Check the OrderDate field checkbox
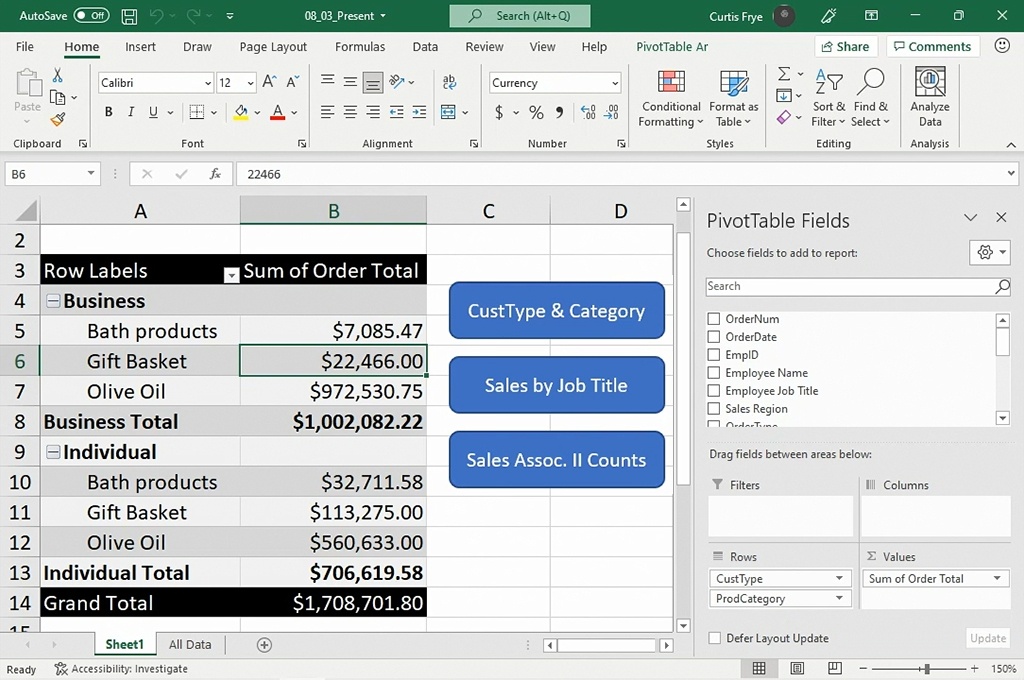Viewport: 1024px width, 680px height. 714,337
